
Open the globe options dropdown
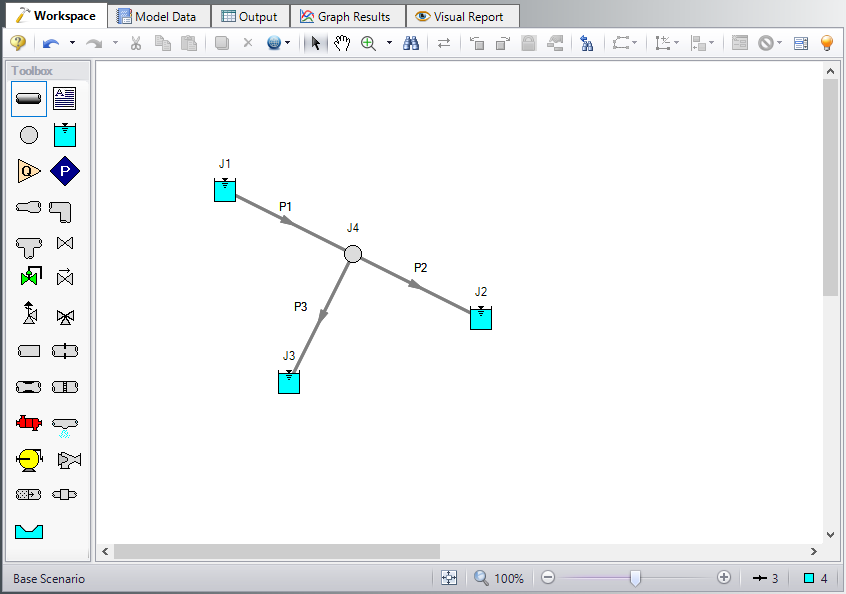point(287,43)
